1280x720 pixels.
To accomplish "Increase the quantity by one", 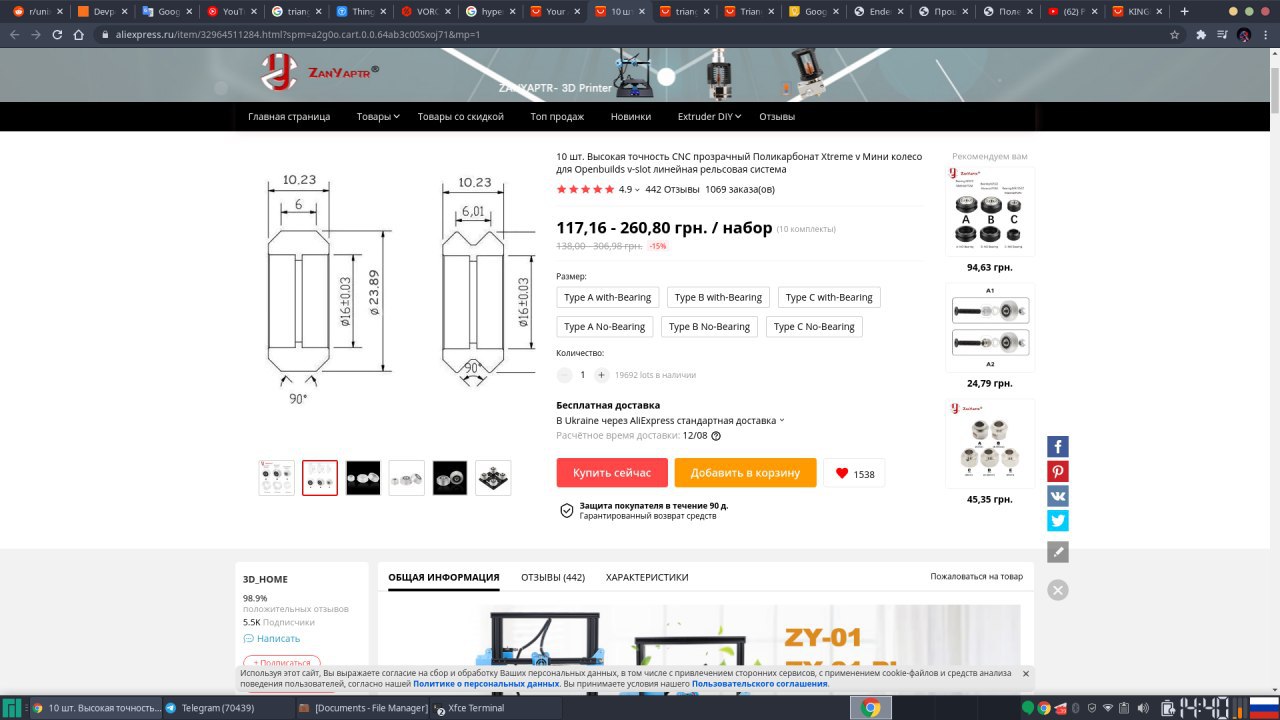I will pyautogui.click(x=601, y=375).
